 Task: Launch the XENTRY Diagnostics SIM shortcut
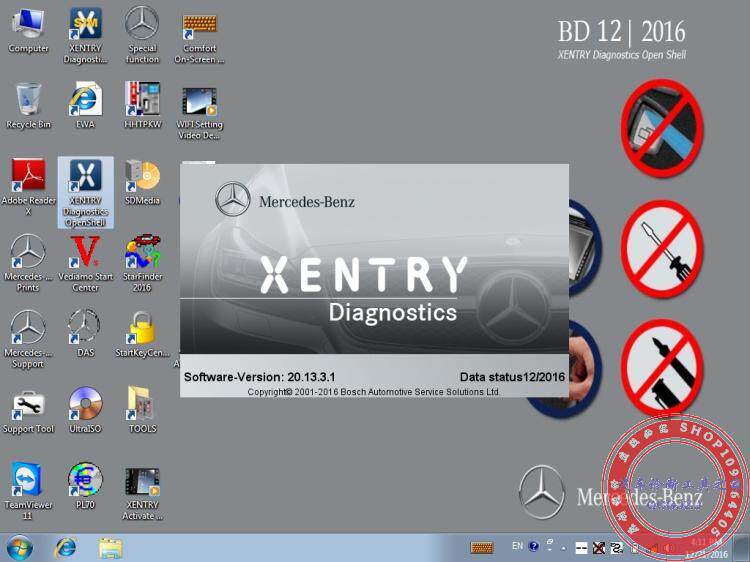[85, 35]
